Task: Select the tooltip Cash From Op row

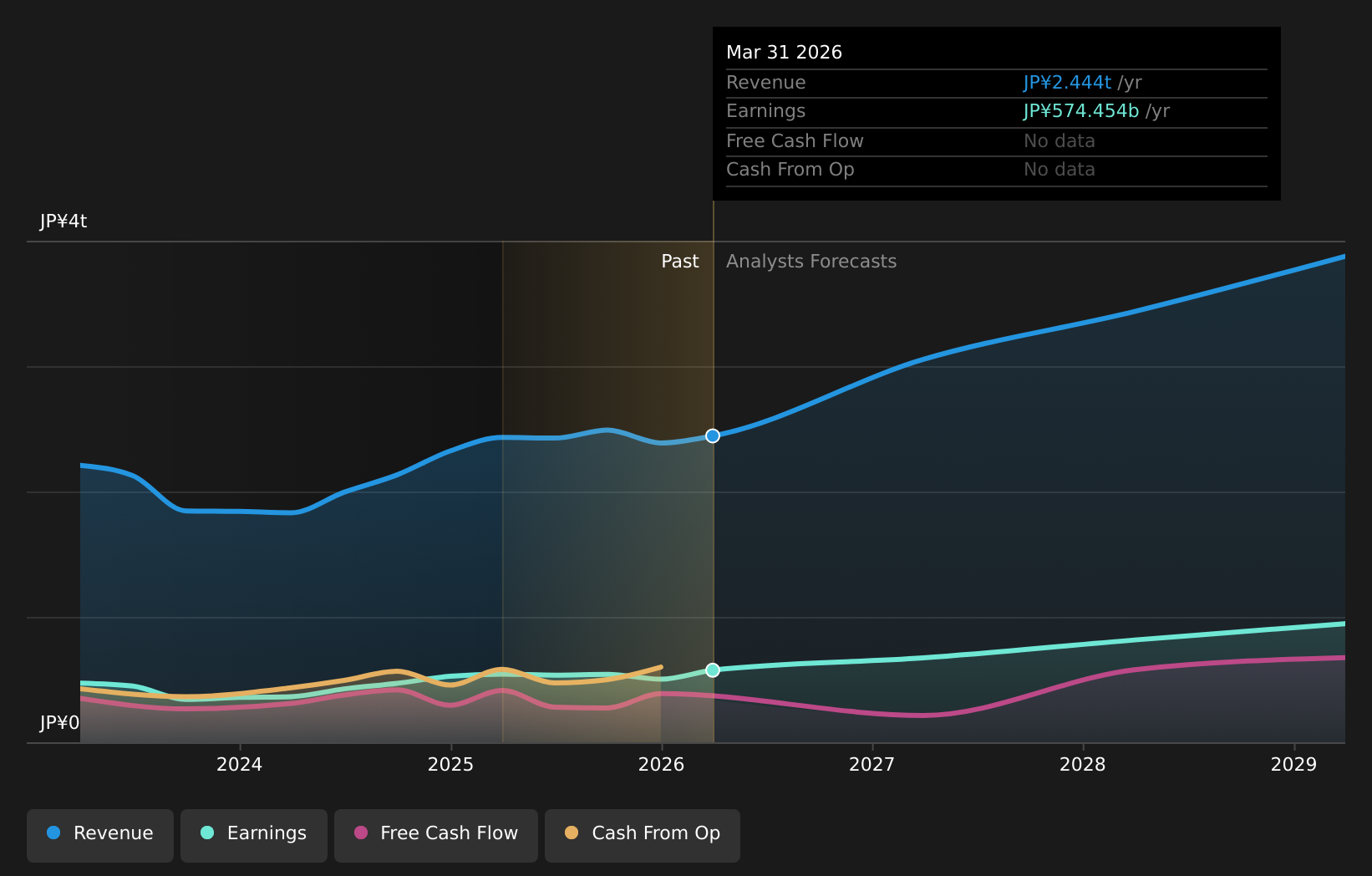Action: click(997, 170)
